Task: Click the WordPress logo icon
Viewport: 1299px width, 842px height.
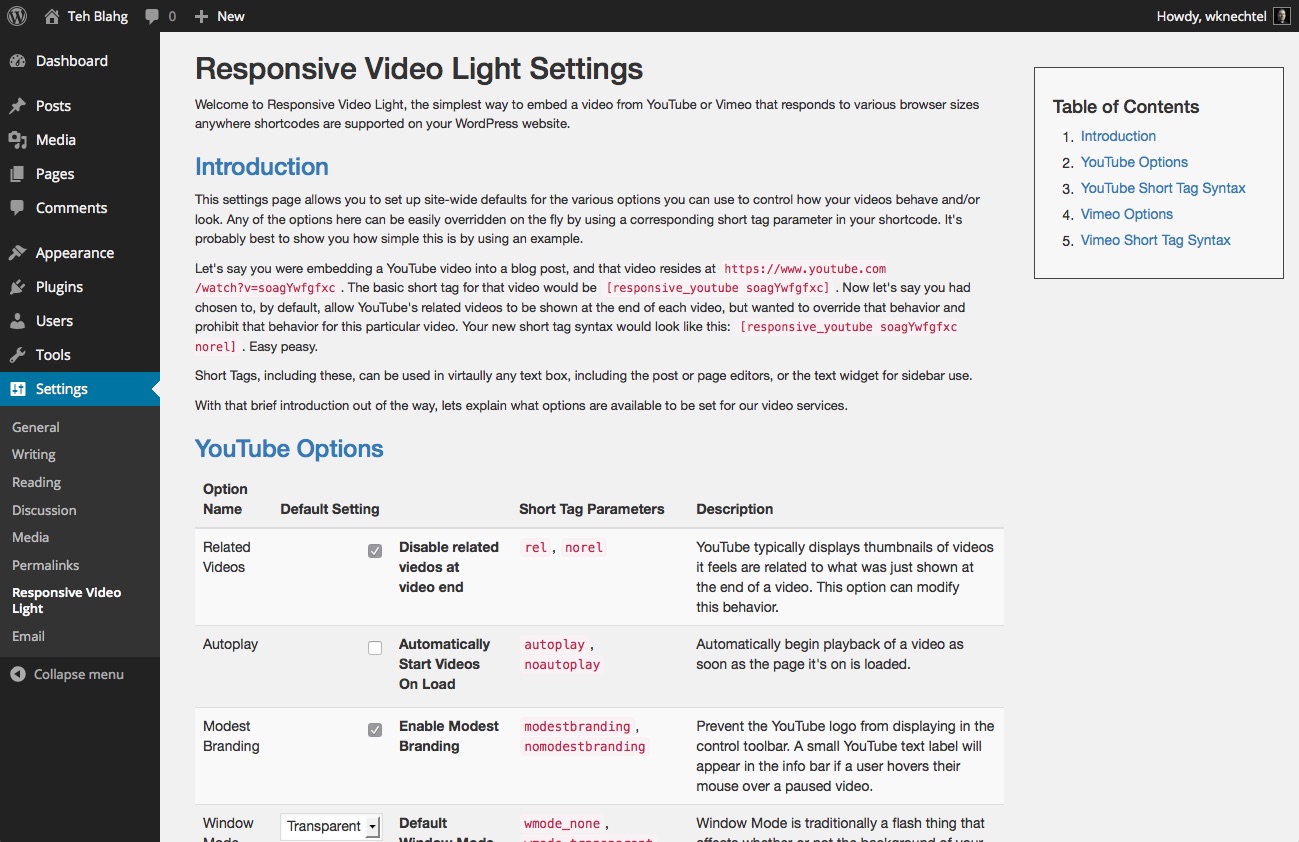Action: (16, 16)
